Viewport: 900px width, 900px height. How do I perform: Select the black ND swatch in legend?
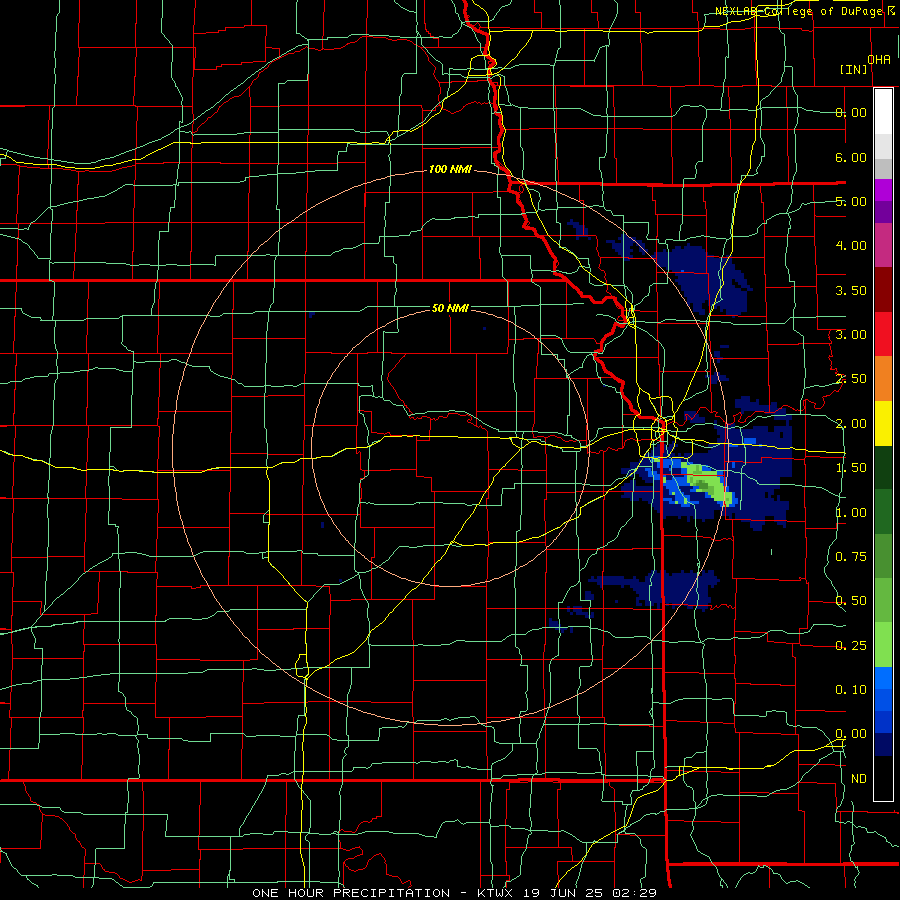883,778
